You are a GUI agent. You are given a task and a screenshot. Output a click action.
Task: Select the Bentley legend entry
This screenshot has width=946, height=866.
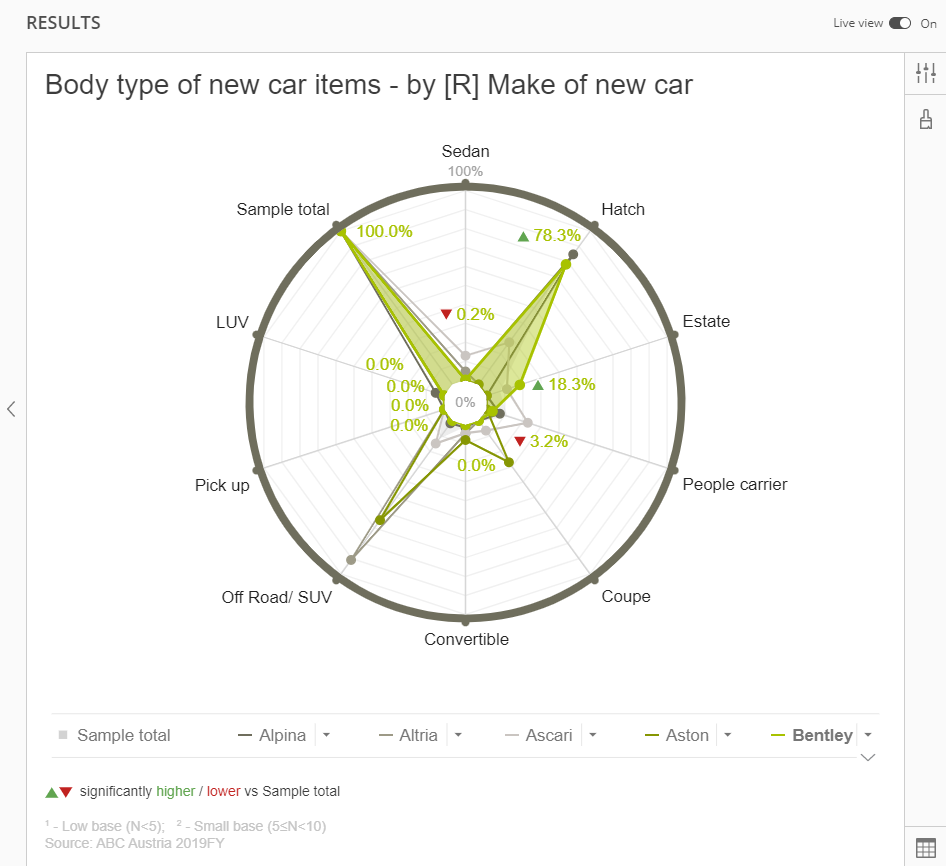pyautogui.click(x=812, y=735)
